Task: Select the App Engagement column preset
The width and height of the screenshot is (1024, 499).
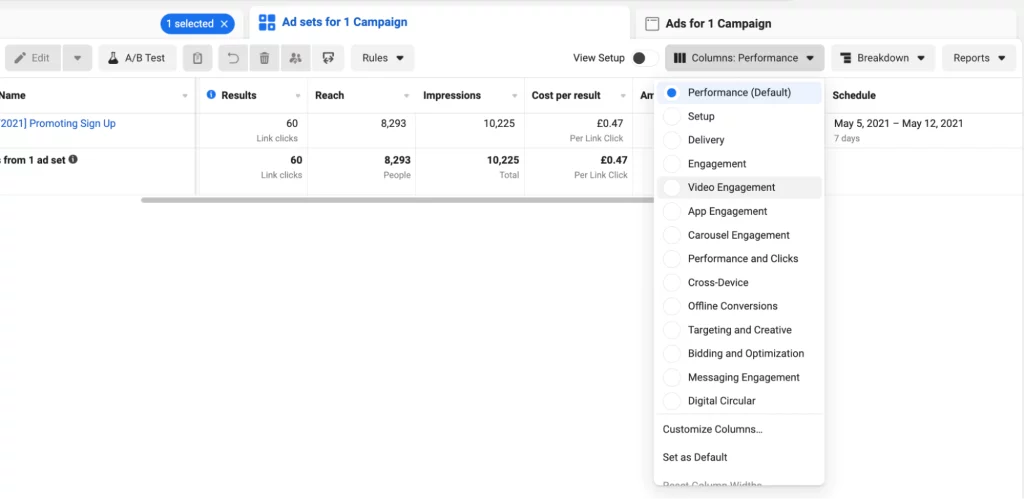Action: tap(739, 211)
